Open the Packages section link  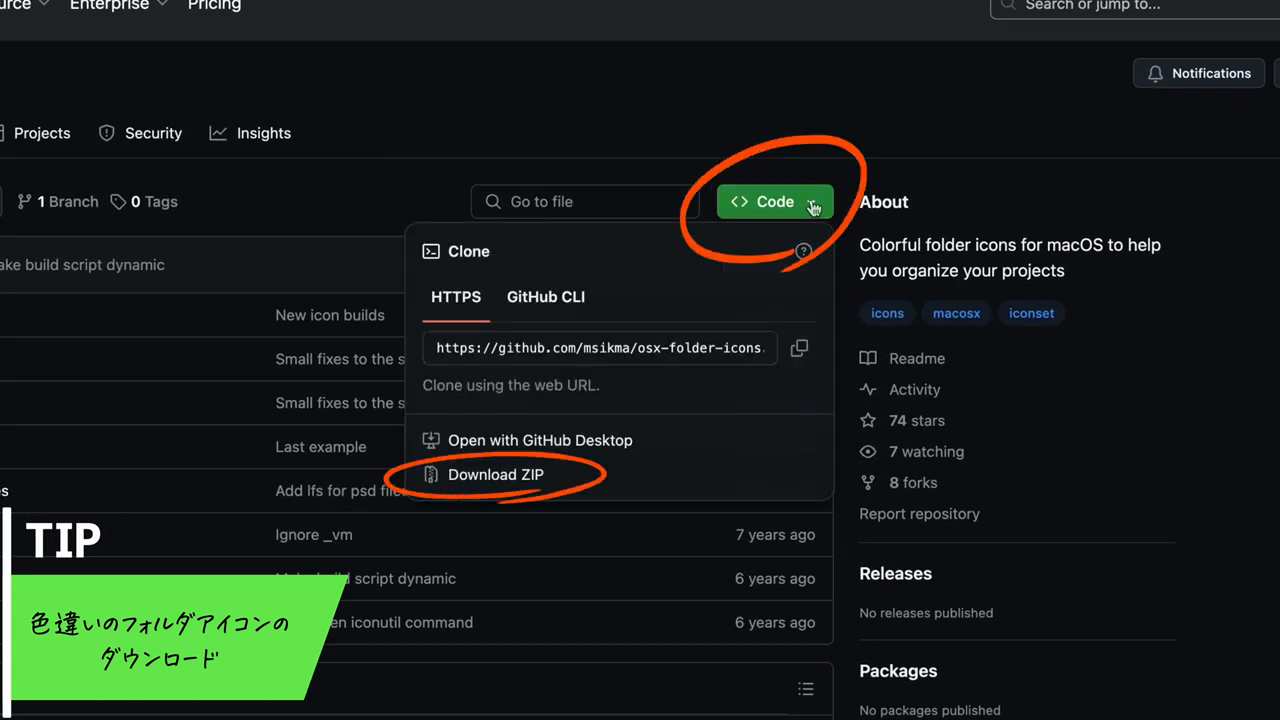[899, 671]
